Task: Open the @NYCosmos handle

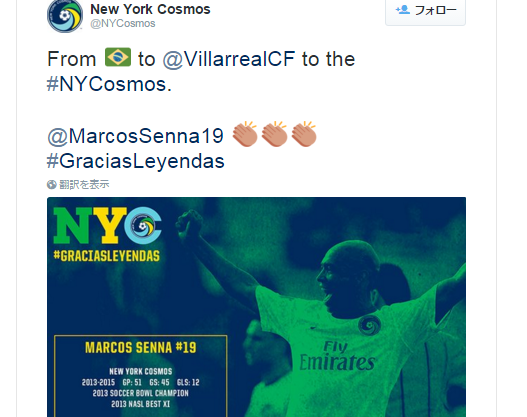Action: tap(123, 24)
